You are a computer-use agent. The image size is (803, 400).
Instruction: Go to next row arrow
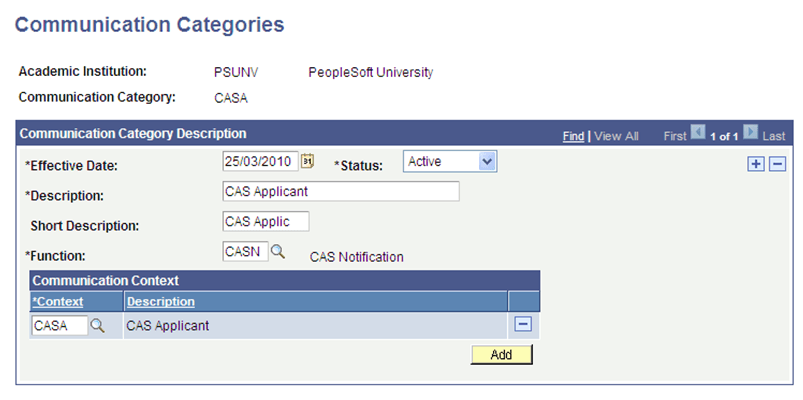(x=751, y=133)
